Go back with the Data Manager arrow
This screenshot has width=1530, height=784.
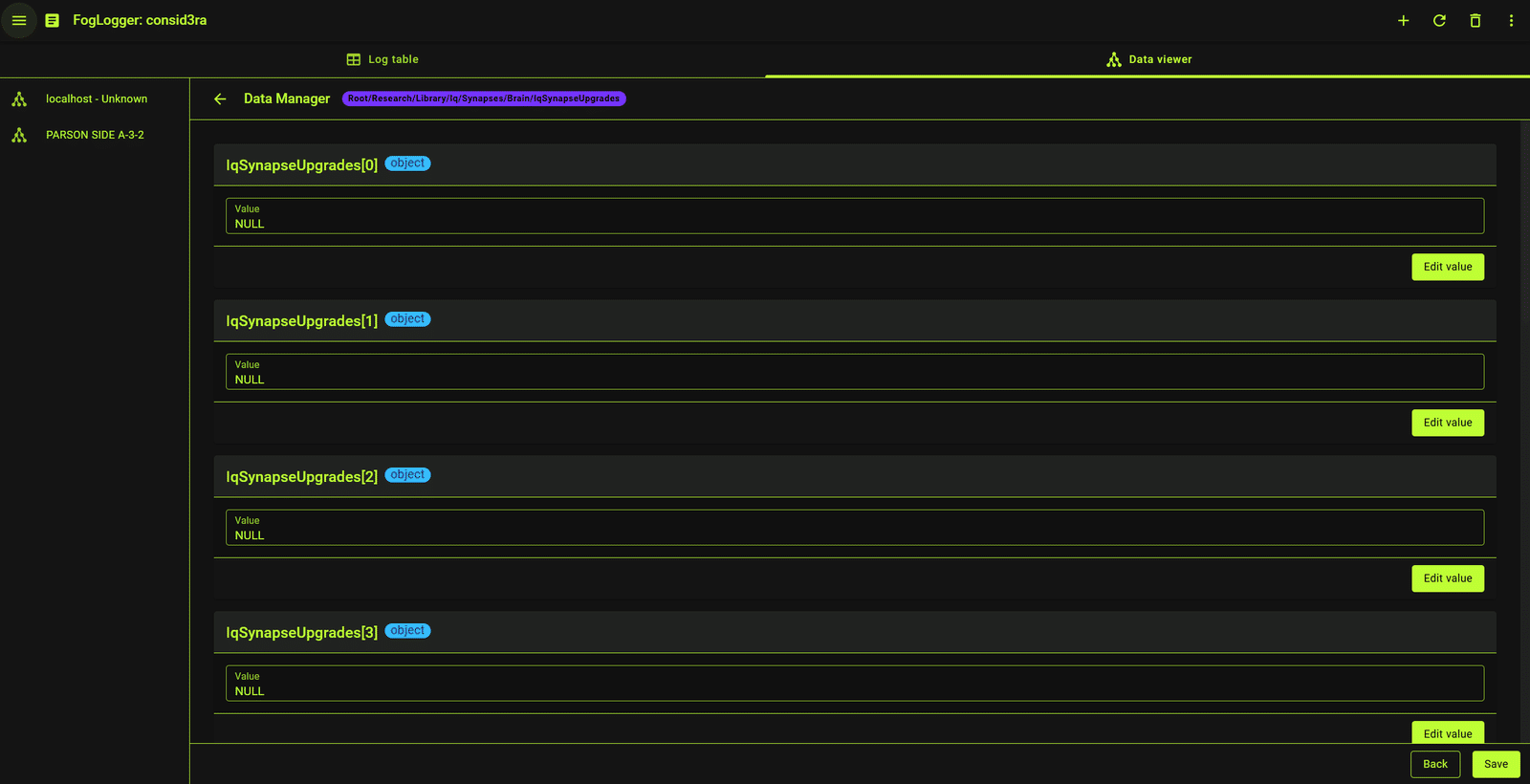coord(220,98)
